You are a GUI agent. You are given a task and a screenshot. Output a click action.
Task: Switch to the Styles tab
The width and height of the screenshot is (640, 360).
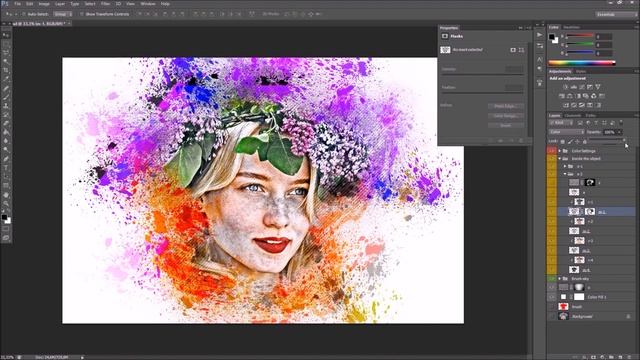tap(581, 71)
